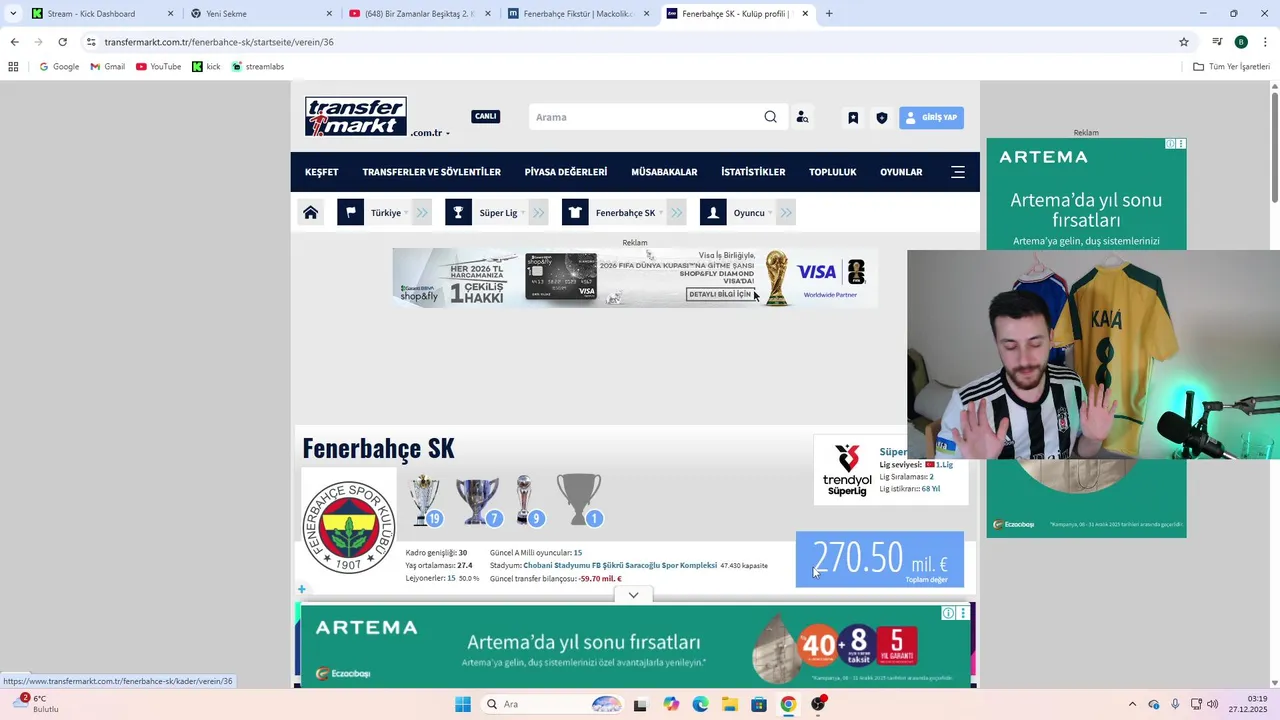
Task: Click the Fenerbahçe club crest
Action: click(349, 527)
